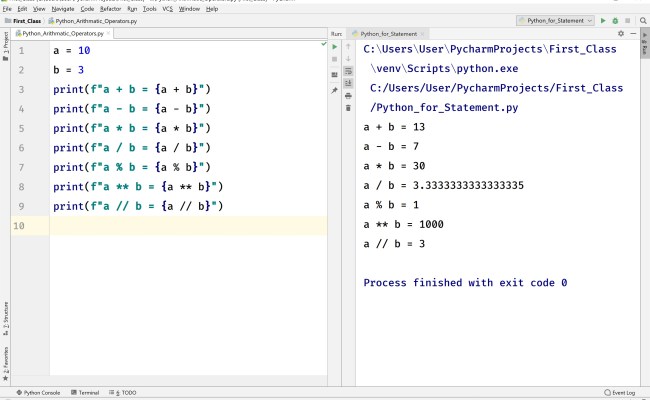Open the Edit menu
This screenshot has height=400, width=650.
pos(22,9)
